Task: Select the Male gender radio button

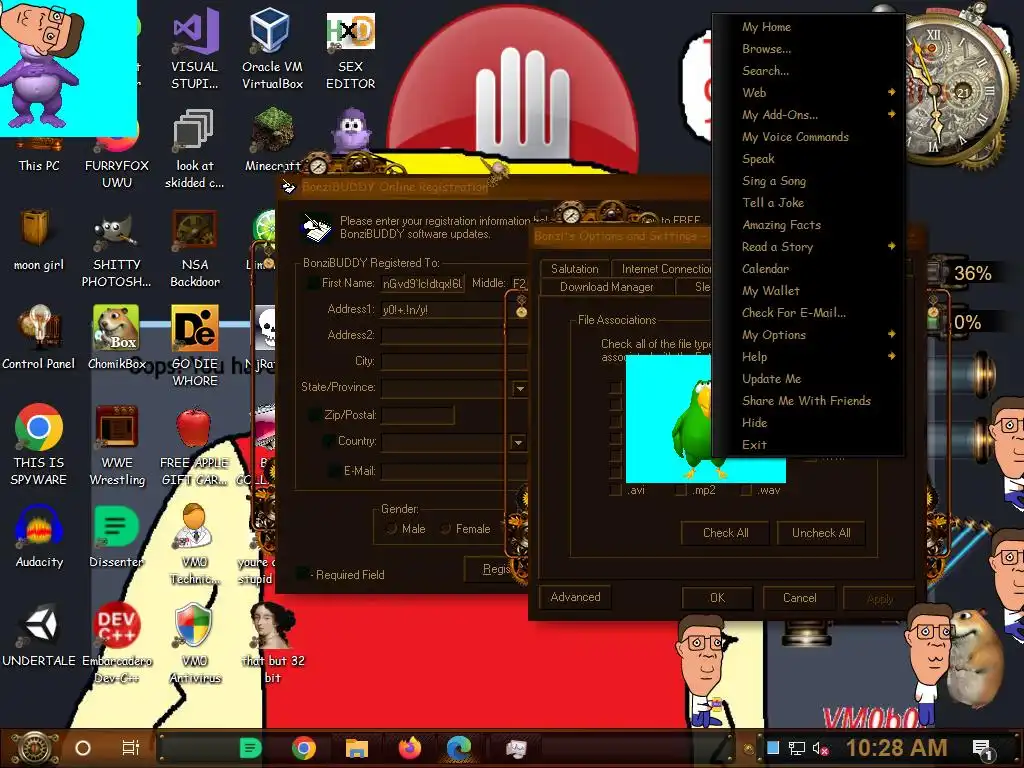Action: tap(392, 529)
